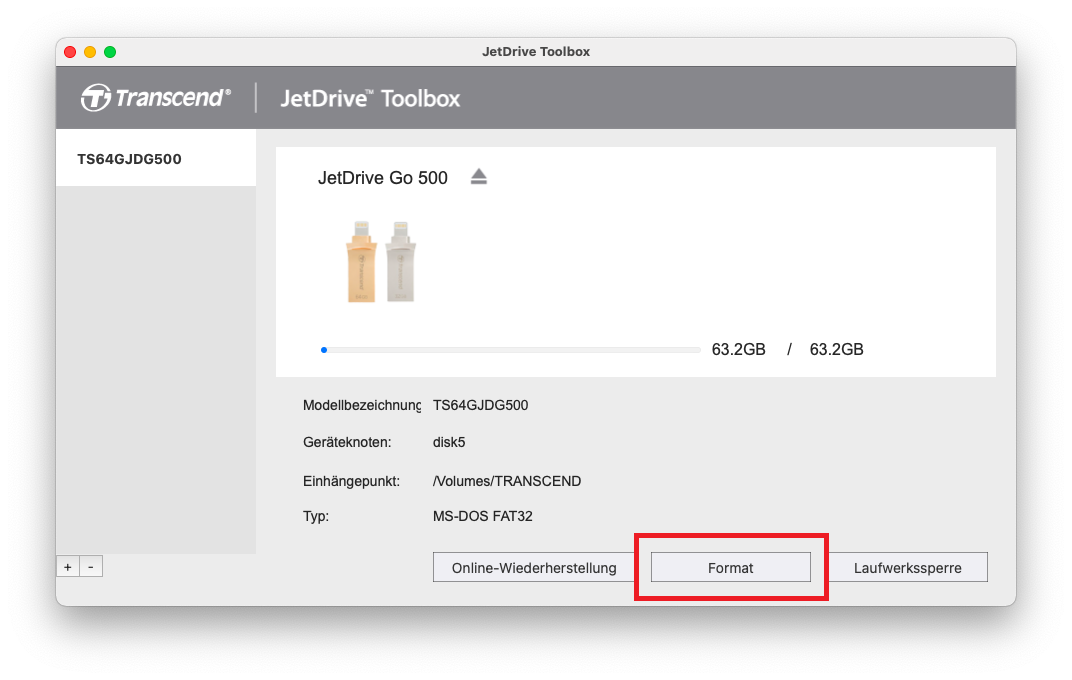Add a device with the plus button

[x=68, y=567]
